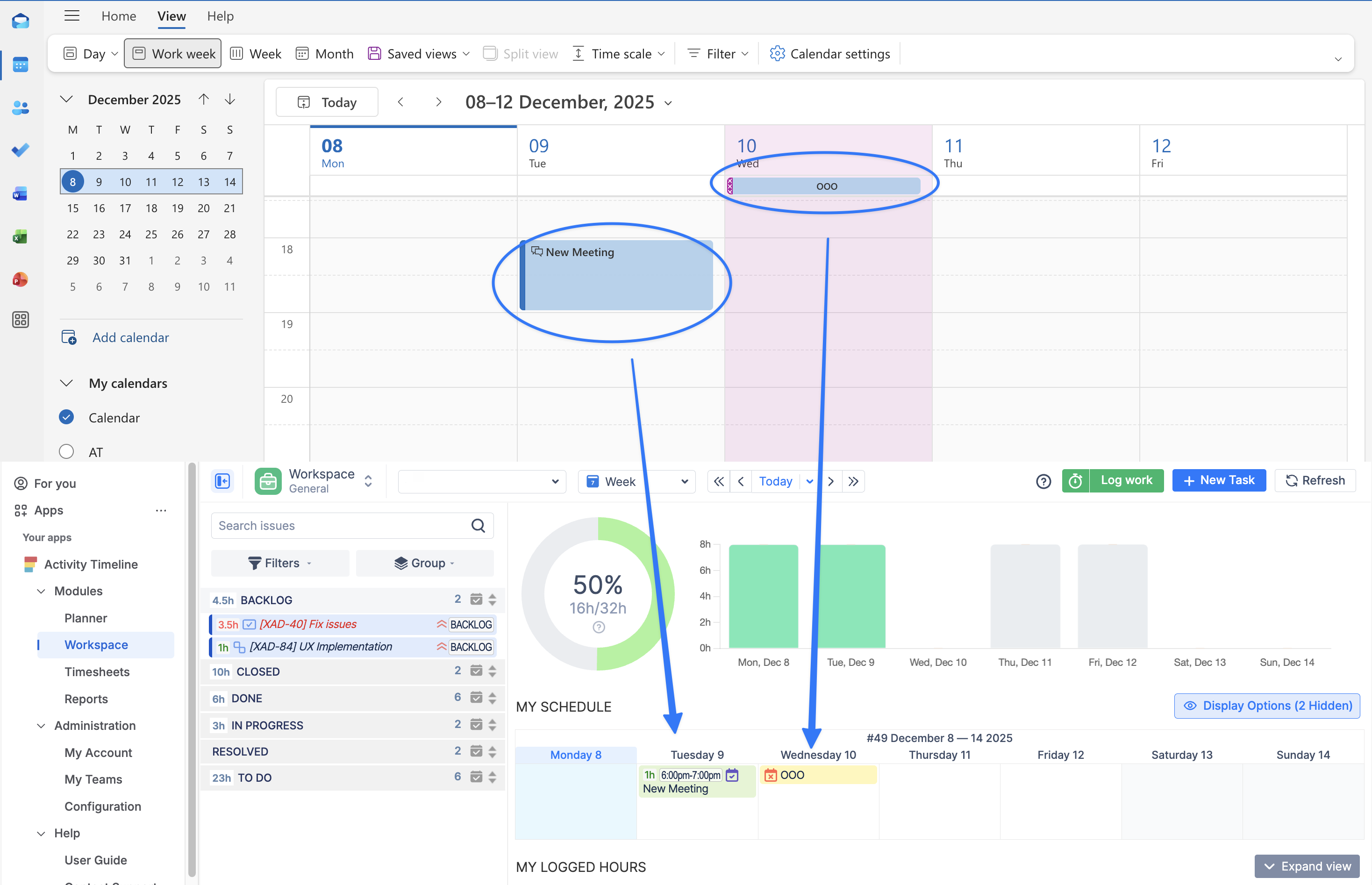
Task: Open the To Do checkmark app
Action: pos(20,150)
